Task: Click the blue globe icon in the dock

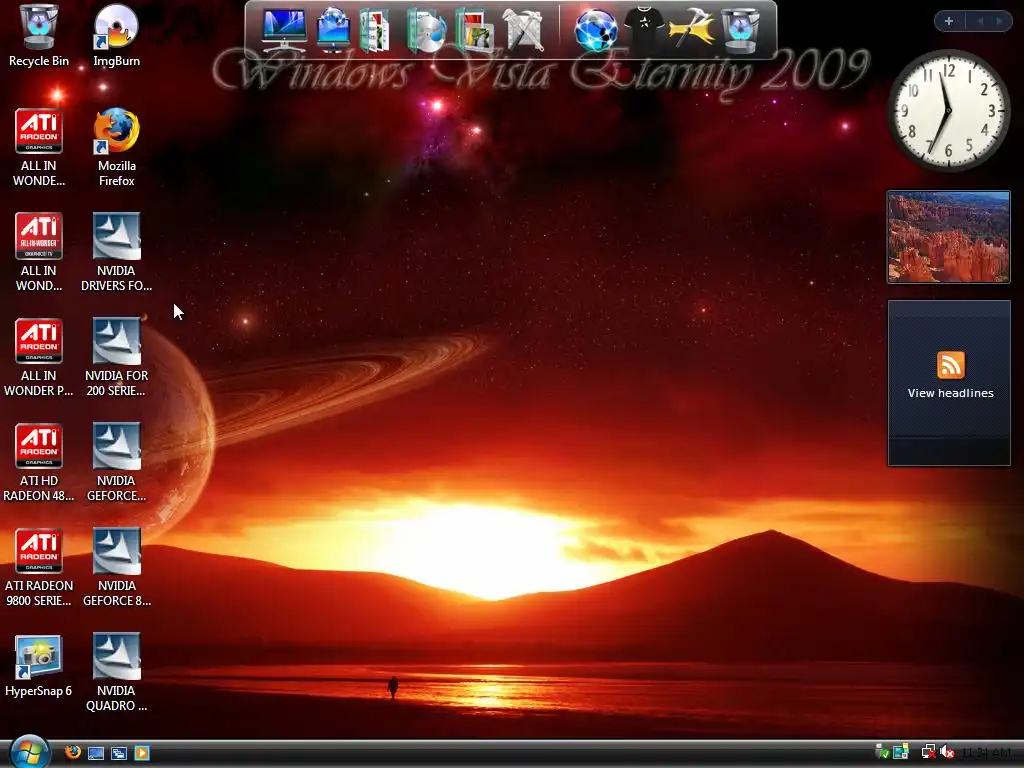Action: (596, 30)
